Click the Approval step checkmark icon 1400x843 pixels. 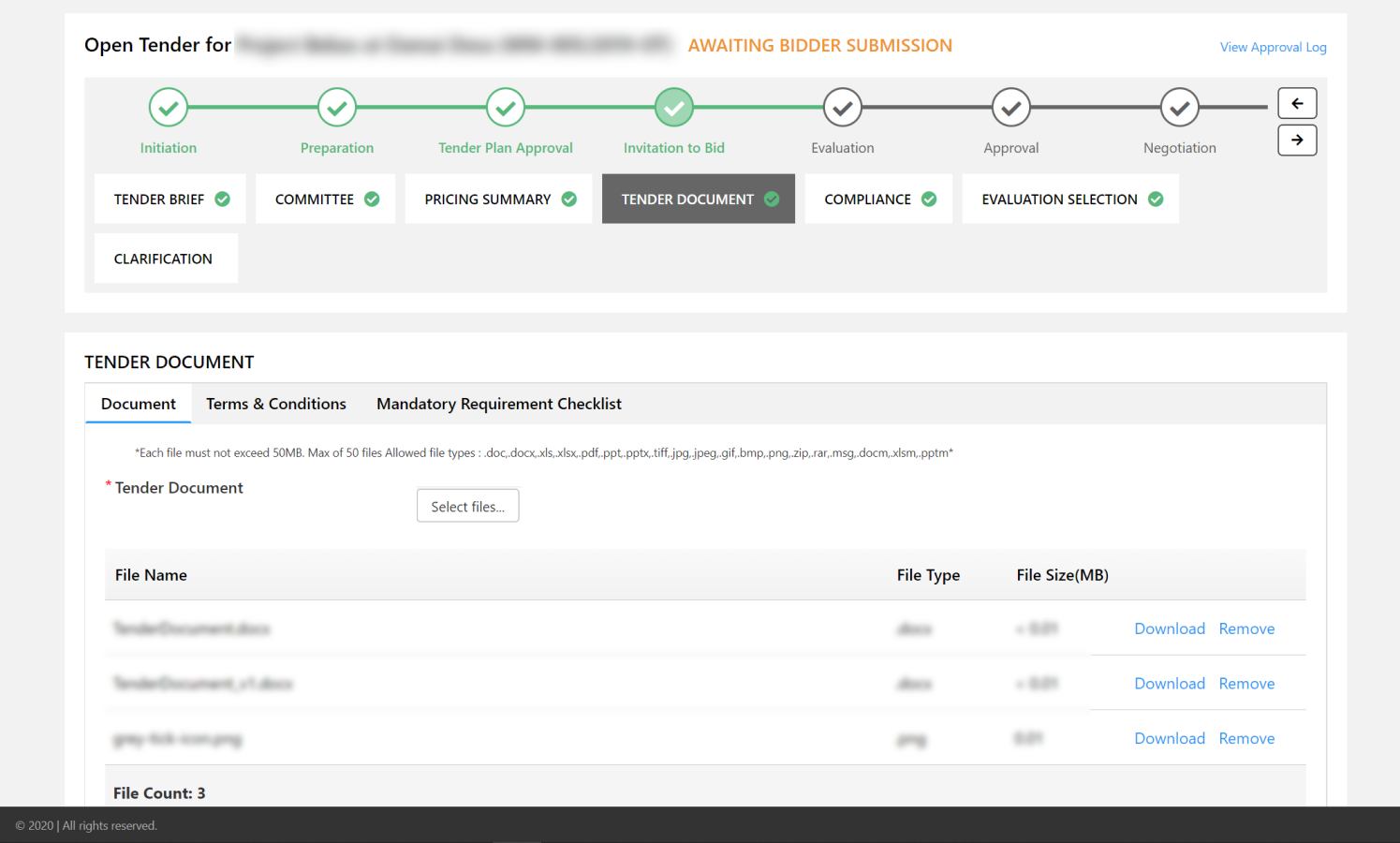pyautogui.click(x=1010, y=107)
